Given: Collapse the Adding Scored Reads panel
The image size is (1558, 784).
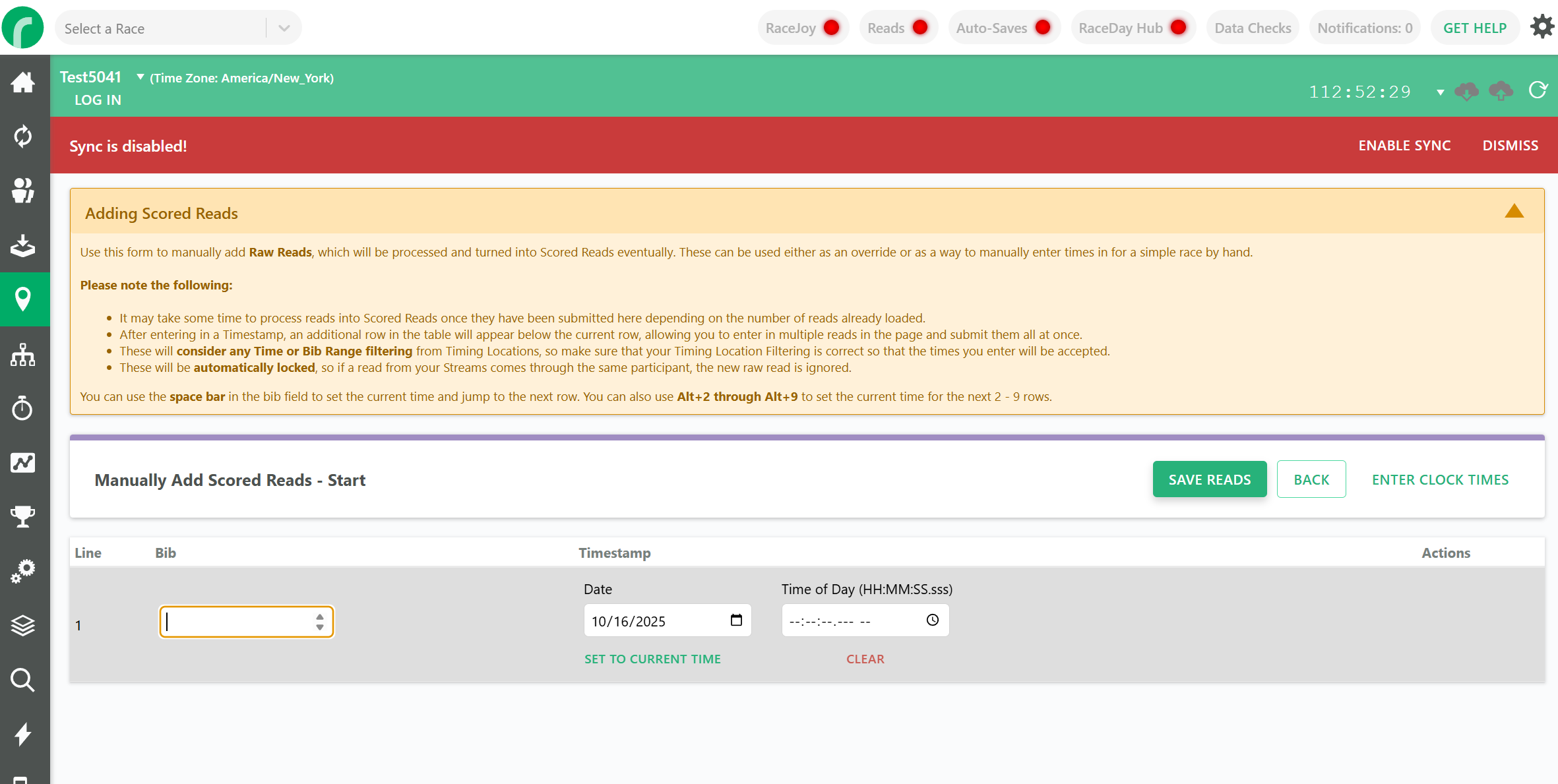Looking at the screenshot, I should pos(1514,212).
